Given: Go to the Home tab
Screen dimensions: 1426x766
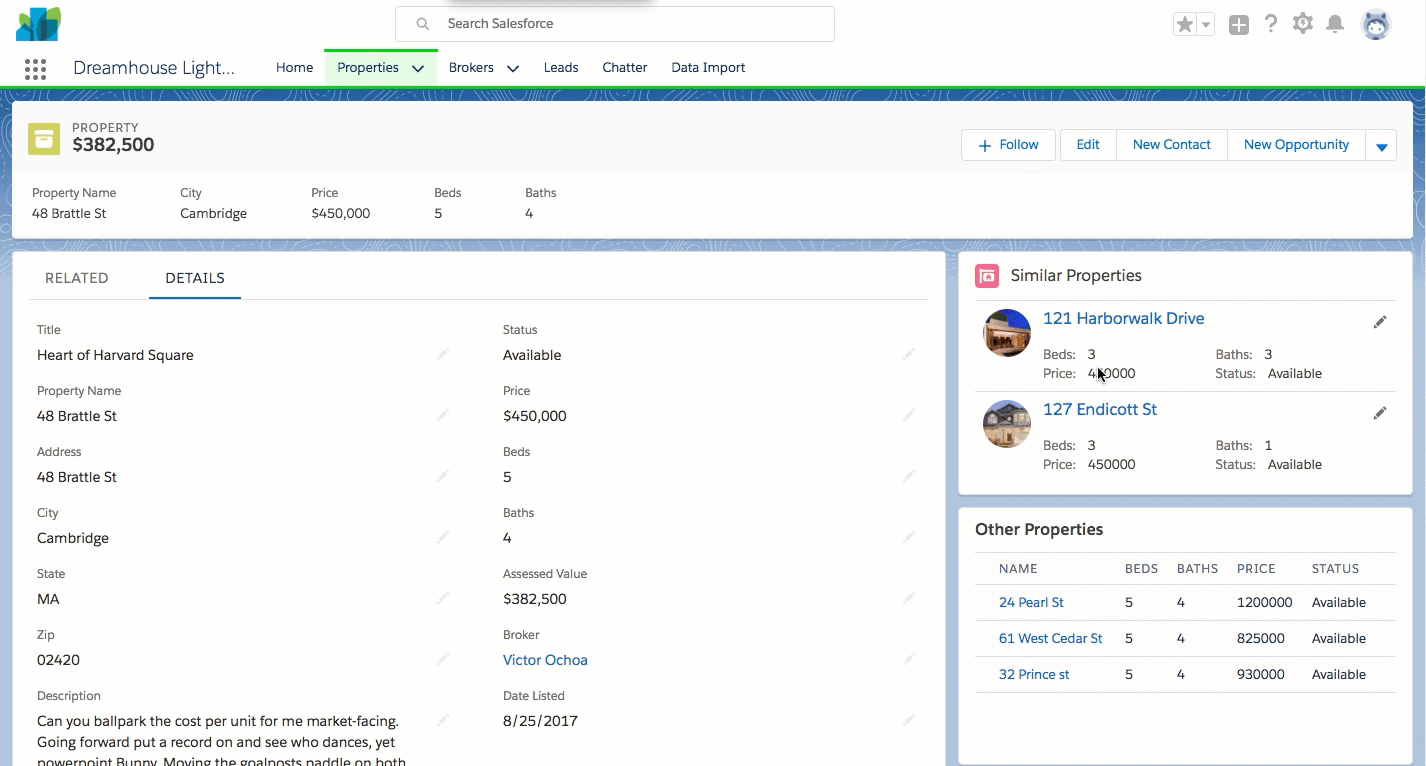Looking at the screenshot, I should 295,67.
